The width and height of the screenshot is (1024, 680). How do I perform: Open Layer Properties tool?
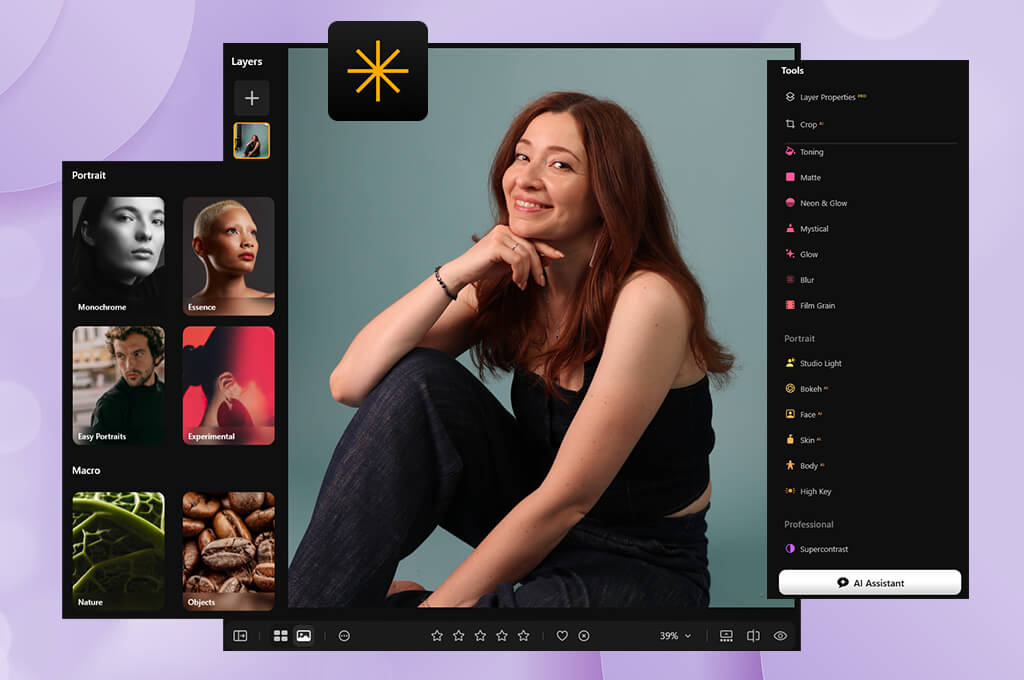825,97
